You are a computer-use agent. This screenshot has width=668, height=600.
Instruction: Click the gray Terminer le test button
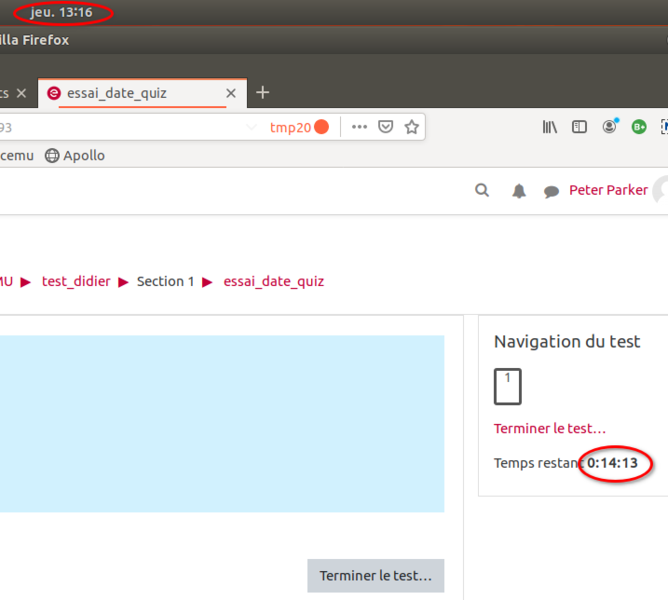375,576
